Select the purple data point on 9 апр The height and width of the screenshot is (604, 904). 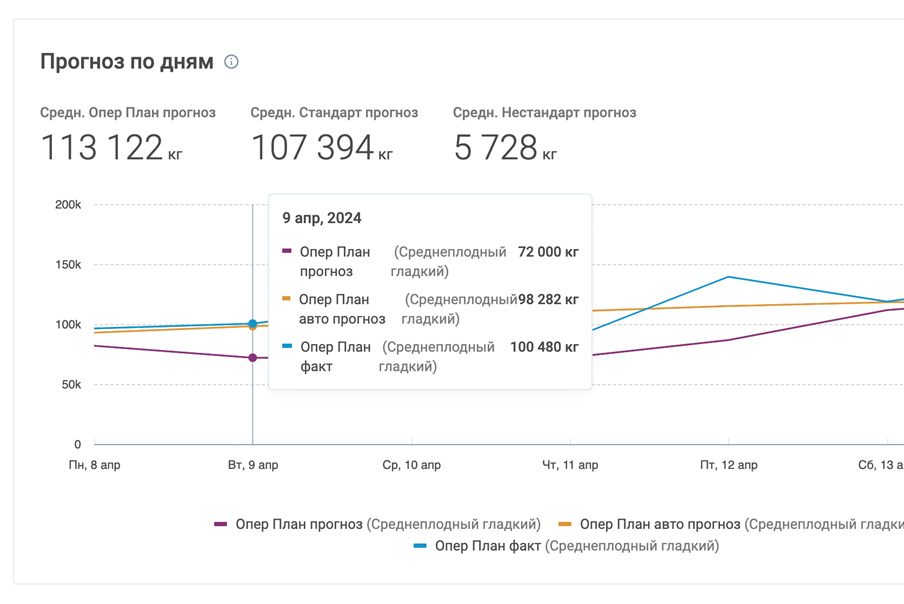[252, 358]
